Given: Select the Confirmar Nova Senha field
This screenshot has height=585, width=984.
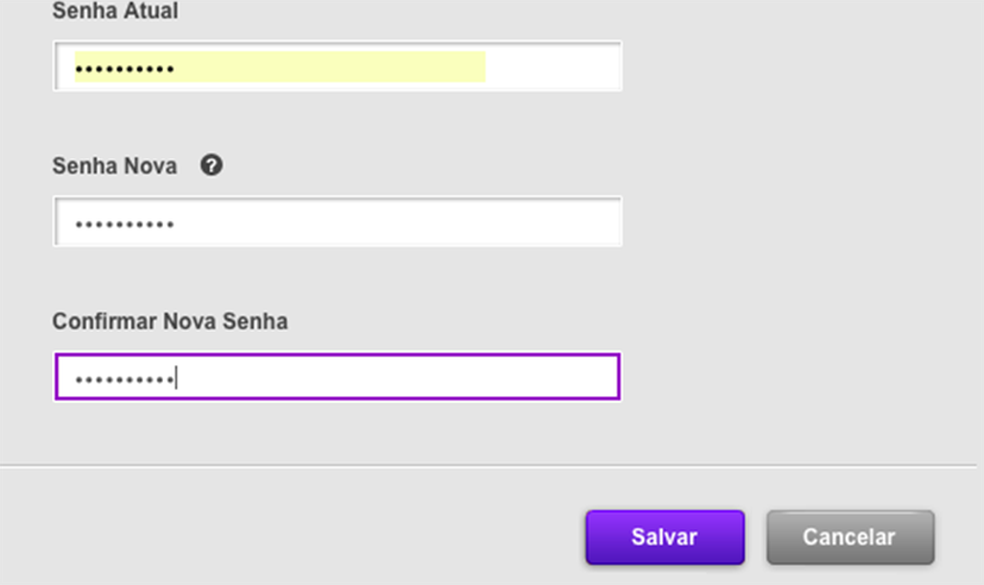Looking at the screenshot, I should [x=337, y=377].
